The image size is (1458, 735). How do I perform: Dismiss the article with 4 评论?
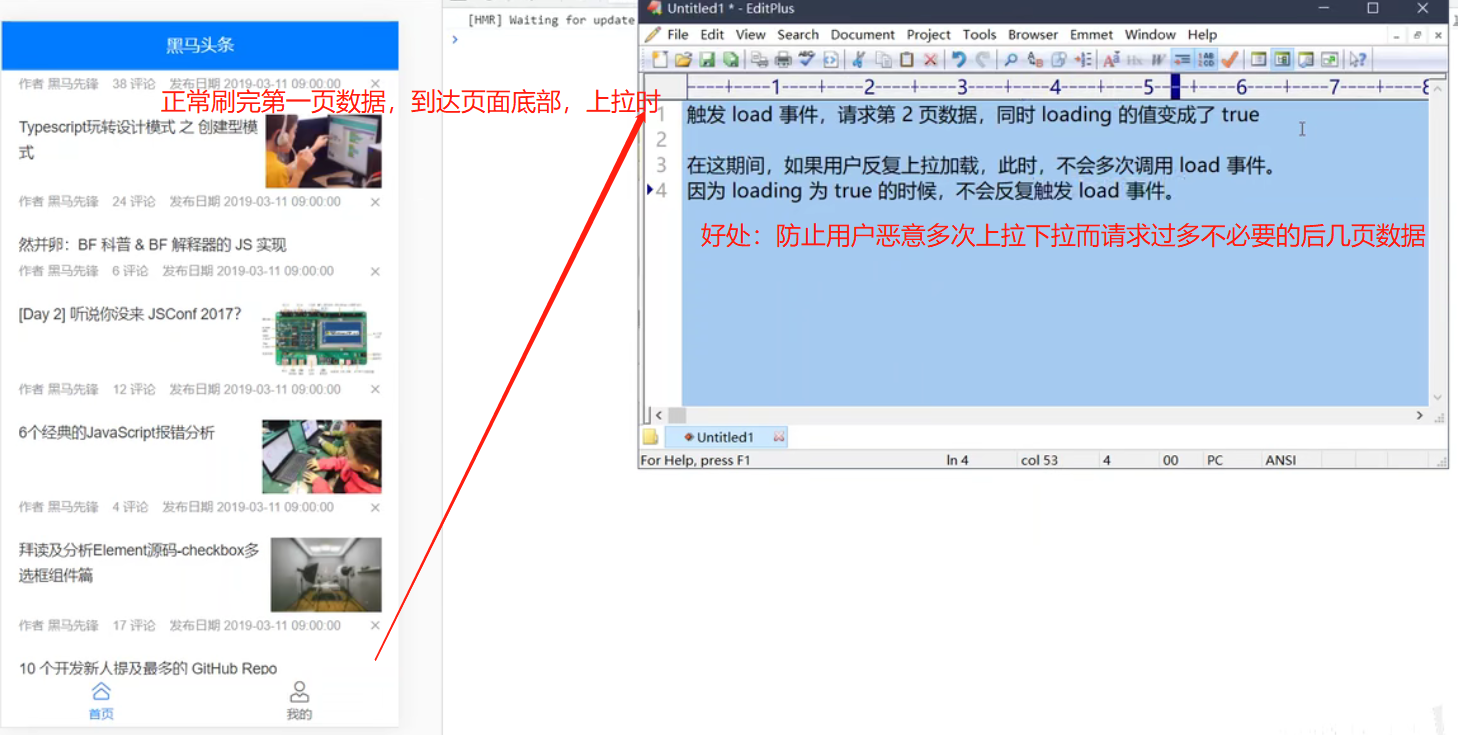click(375, 507)
